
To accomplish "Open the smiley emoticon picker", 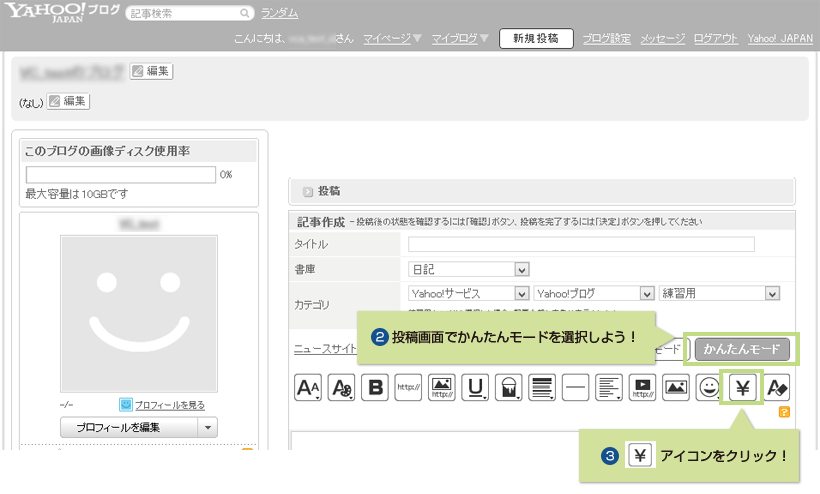I will pyautogui.click(x=708, y=387).
